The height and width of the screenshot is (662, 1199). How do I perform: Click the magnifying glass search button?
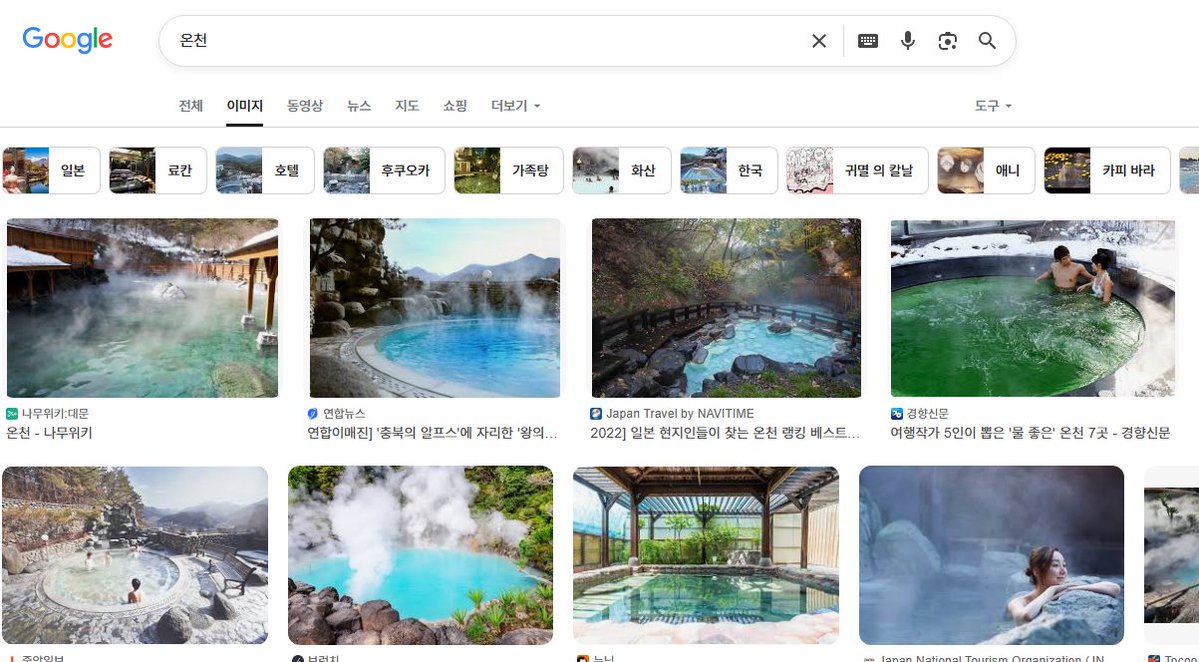987,41
